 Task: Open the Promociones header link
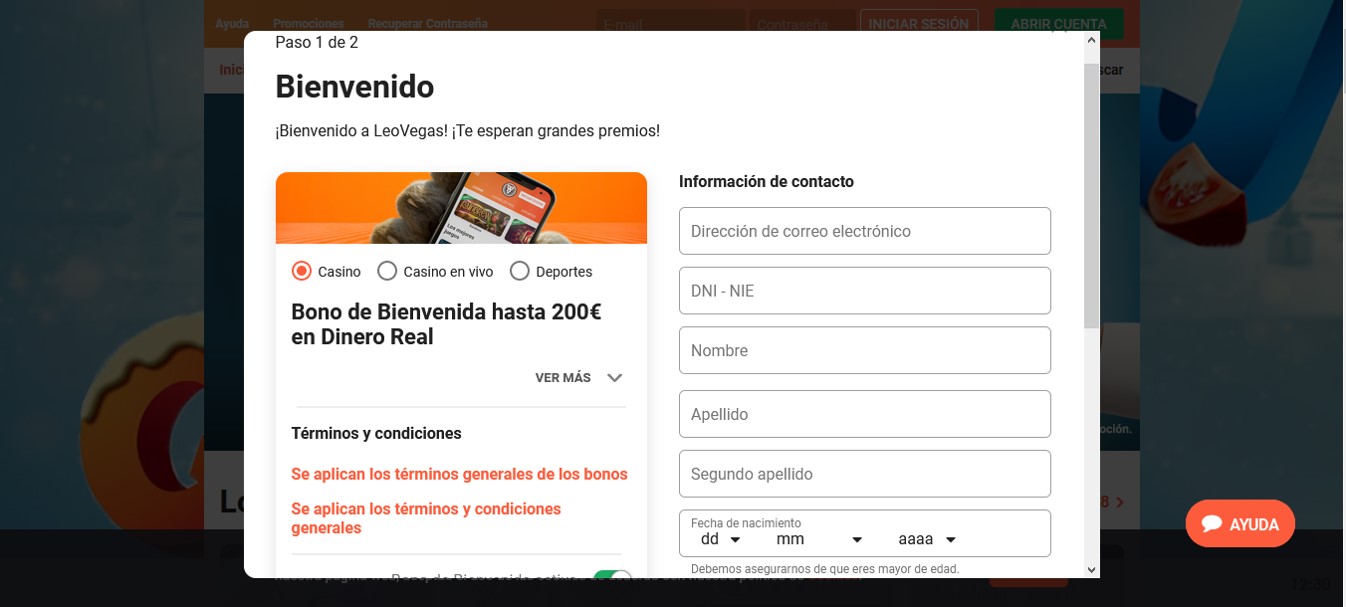pos(308,23)
